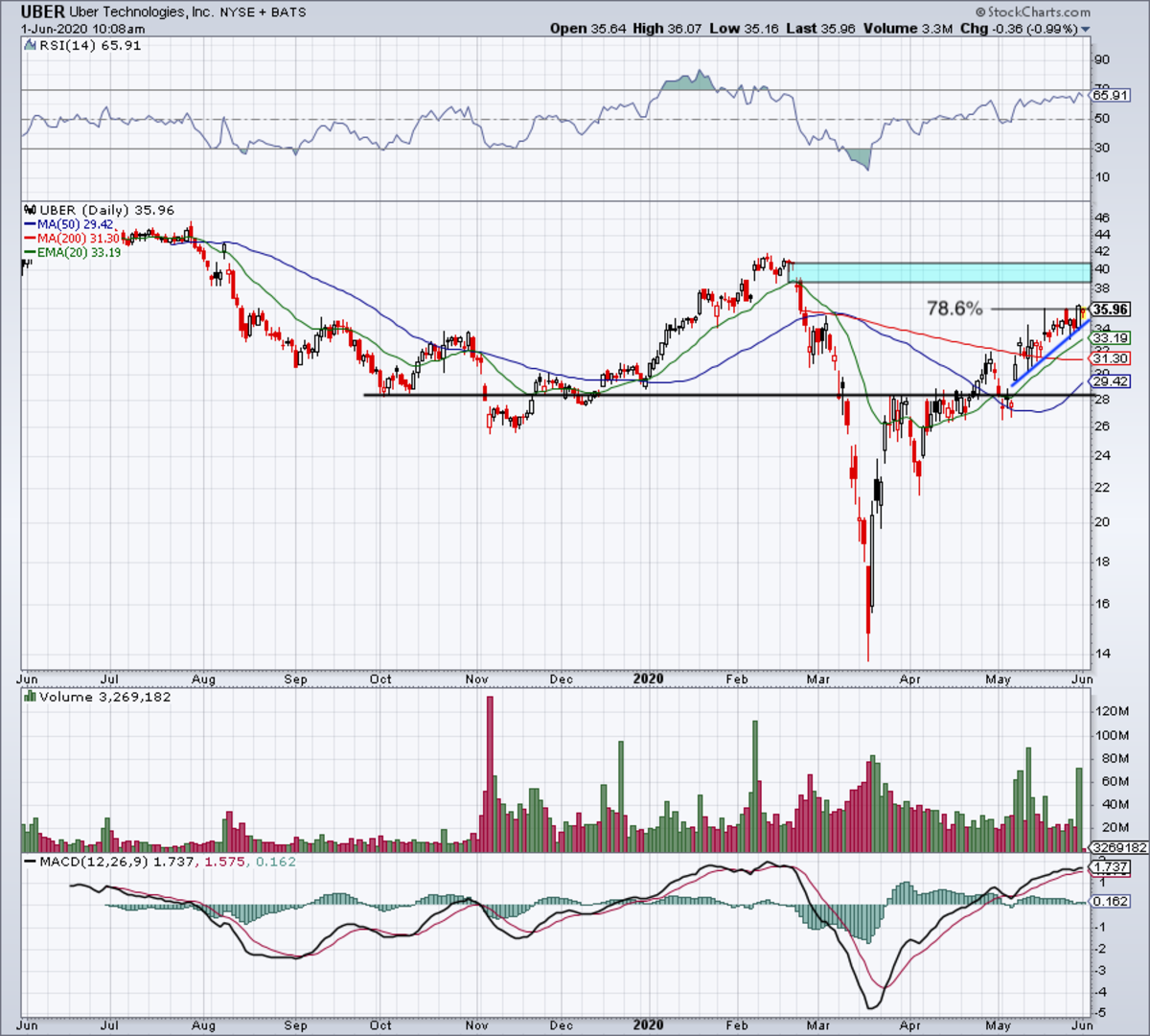Click the black horizontal support line at 28
The image size is (1150, 1036).
pos(727,395)
